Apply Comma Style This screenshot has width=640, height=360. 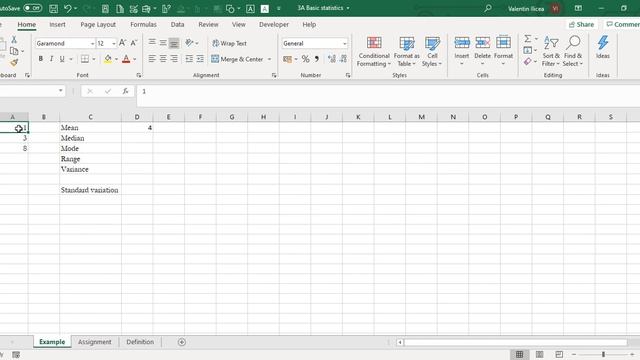tap(317, 59)
